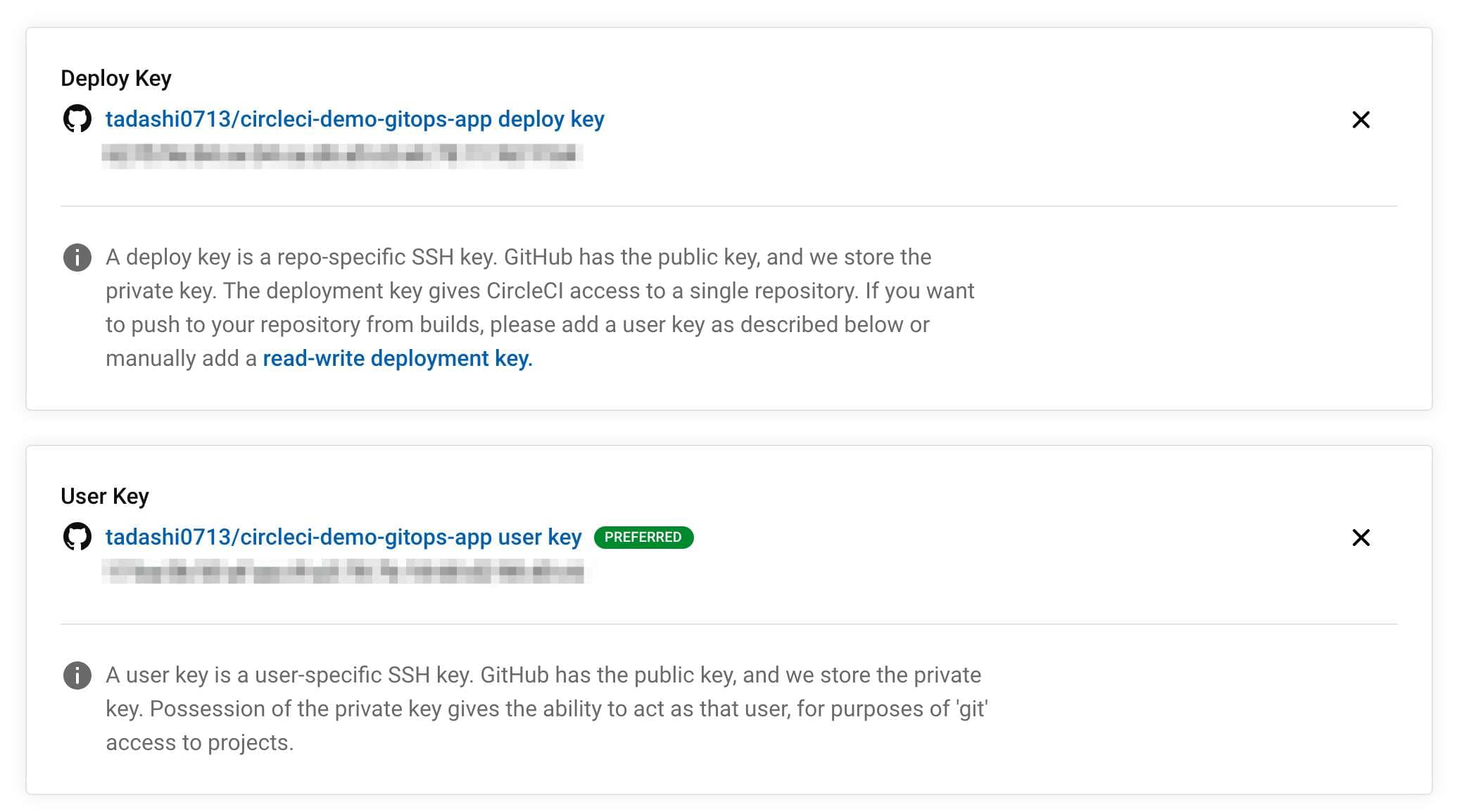The height and width of the screenshot is (812, 1464).
Task: Click the divider line in User Key card
Action: 729,623
